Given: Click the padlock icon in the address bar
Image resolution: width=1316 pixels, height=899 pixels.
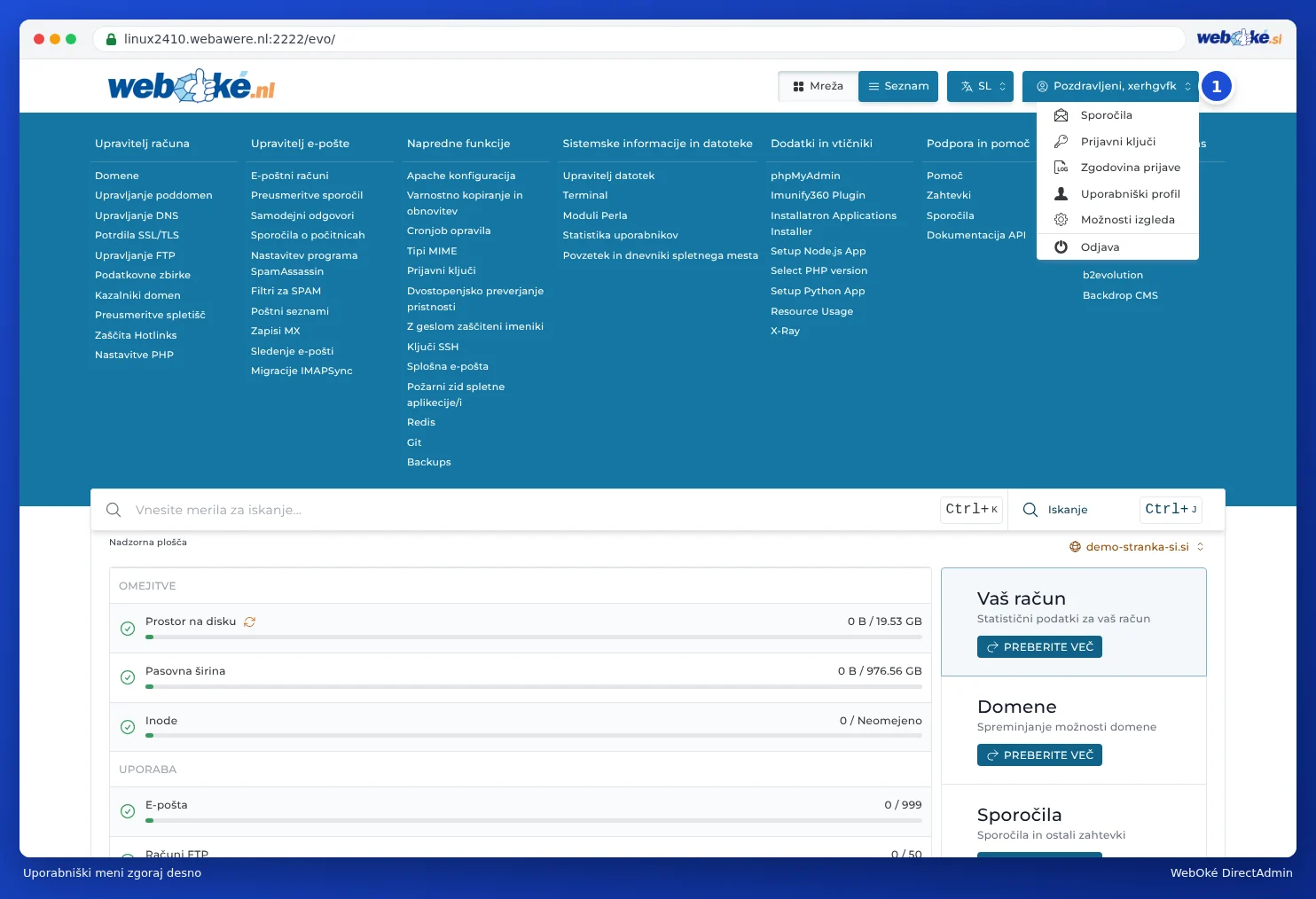Looking at the screenshot, I should pyautogui.click(x=112, y=39).
